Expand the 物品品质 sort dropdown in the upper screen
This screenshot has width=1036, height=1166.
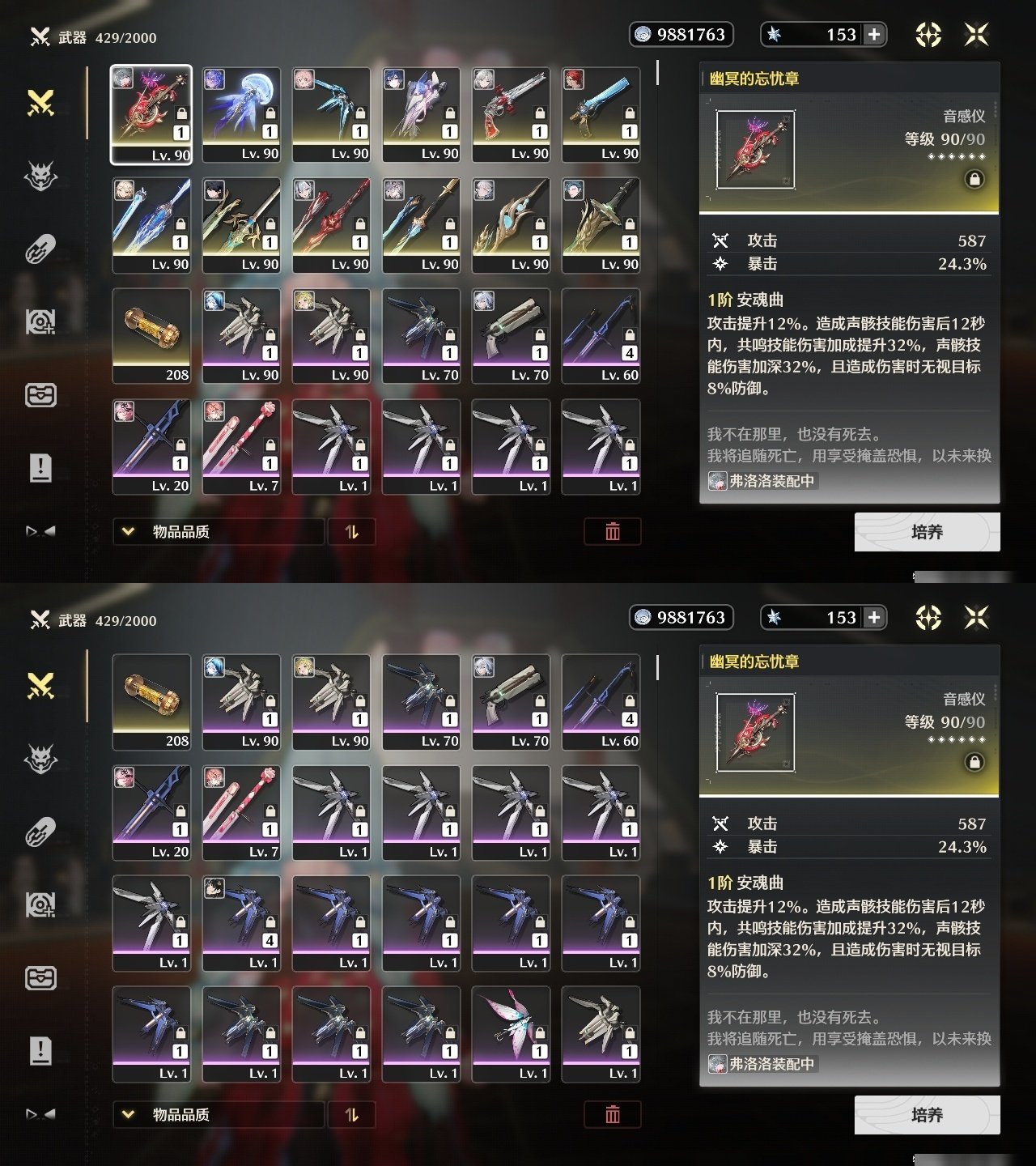[x=219, y=532]
